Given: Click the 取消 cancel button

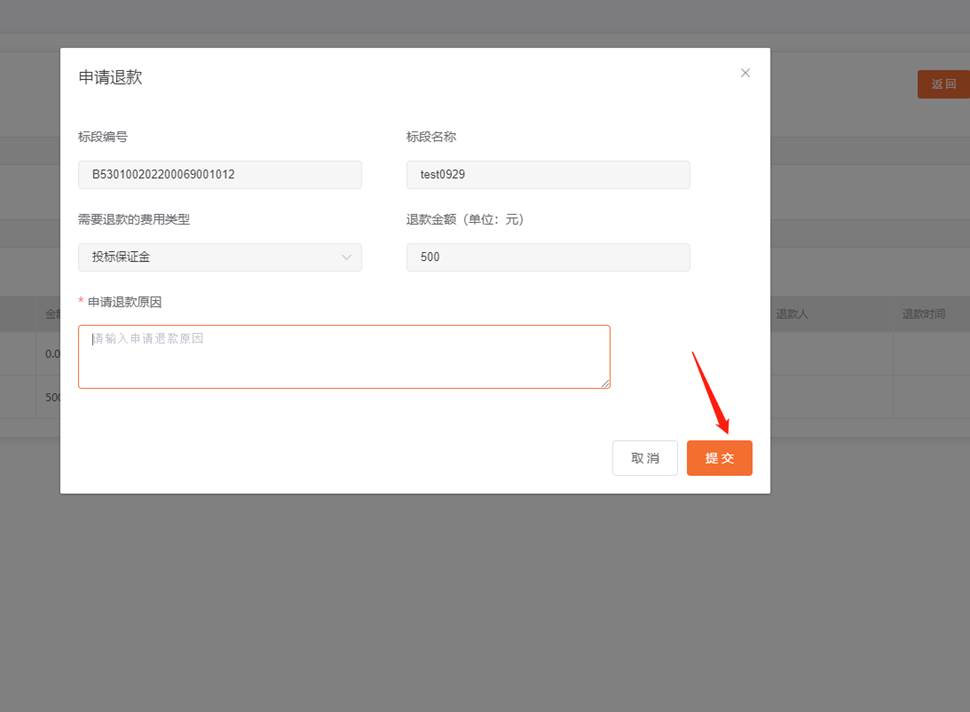Looking at the screenshot, I should [x=645, y=458].
